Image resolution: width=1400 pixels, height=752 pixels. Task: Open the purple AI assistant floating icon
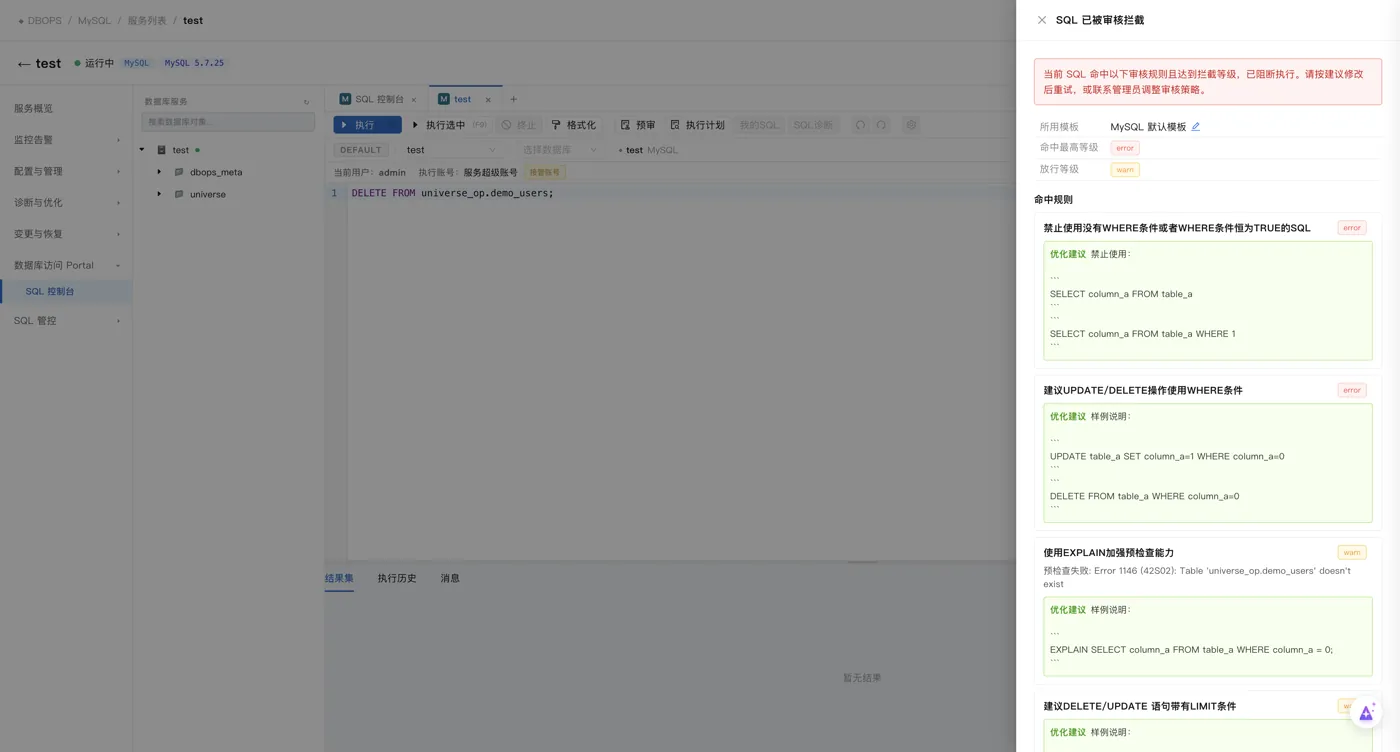click(1365, 713)
